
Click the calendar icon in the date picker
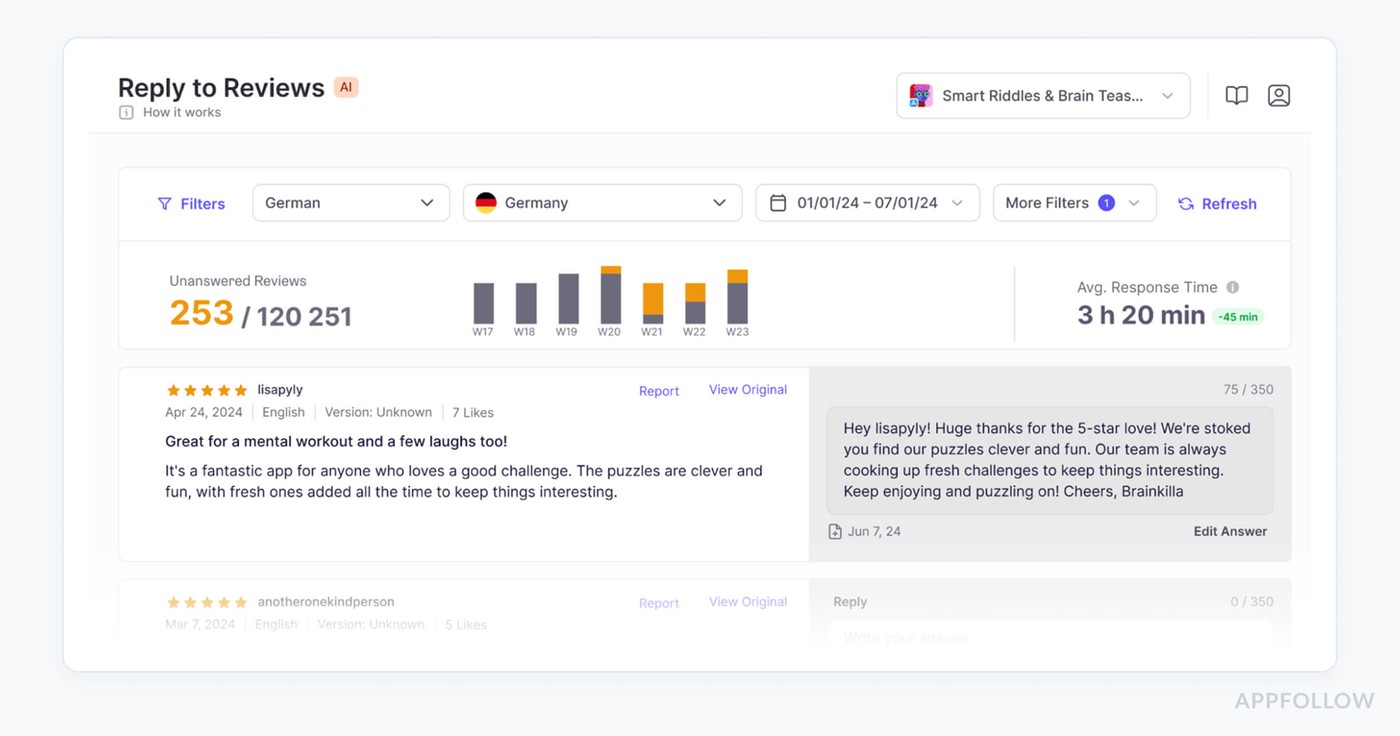[778, 202]
